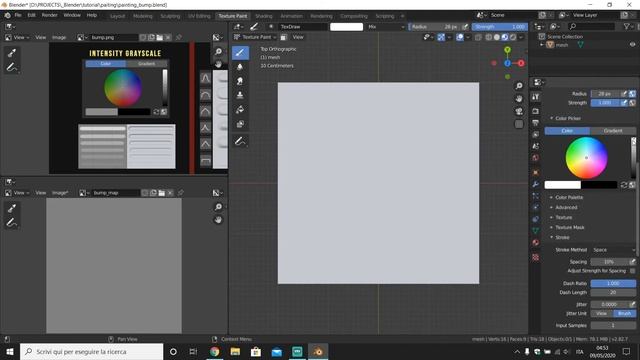Viewport: 640px width, 360px height.
Task: Switch perspective/orthographic via grid icon
Action: click(519, 124)
